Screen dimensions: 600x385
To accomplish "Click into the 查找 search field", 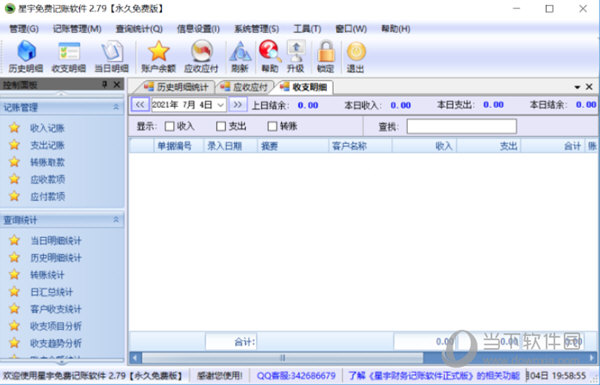I will [x=461, y=126].
